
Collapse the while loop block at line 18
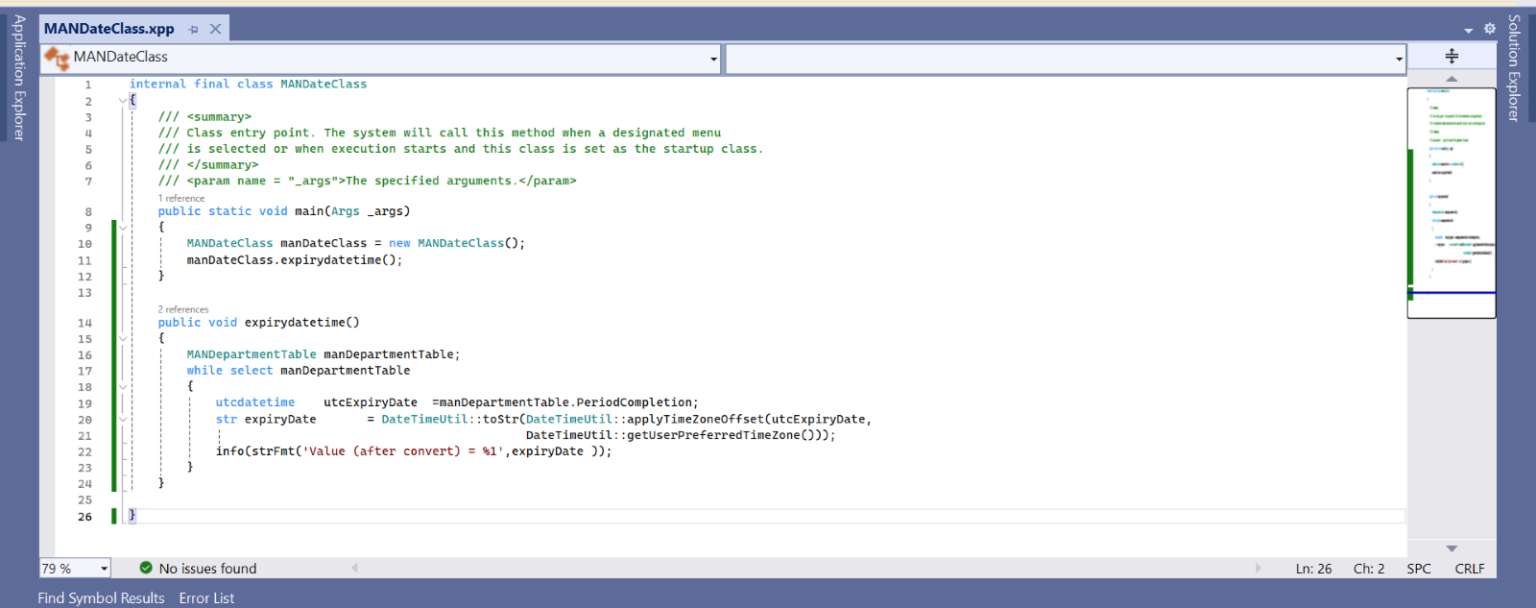(122, 386)
